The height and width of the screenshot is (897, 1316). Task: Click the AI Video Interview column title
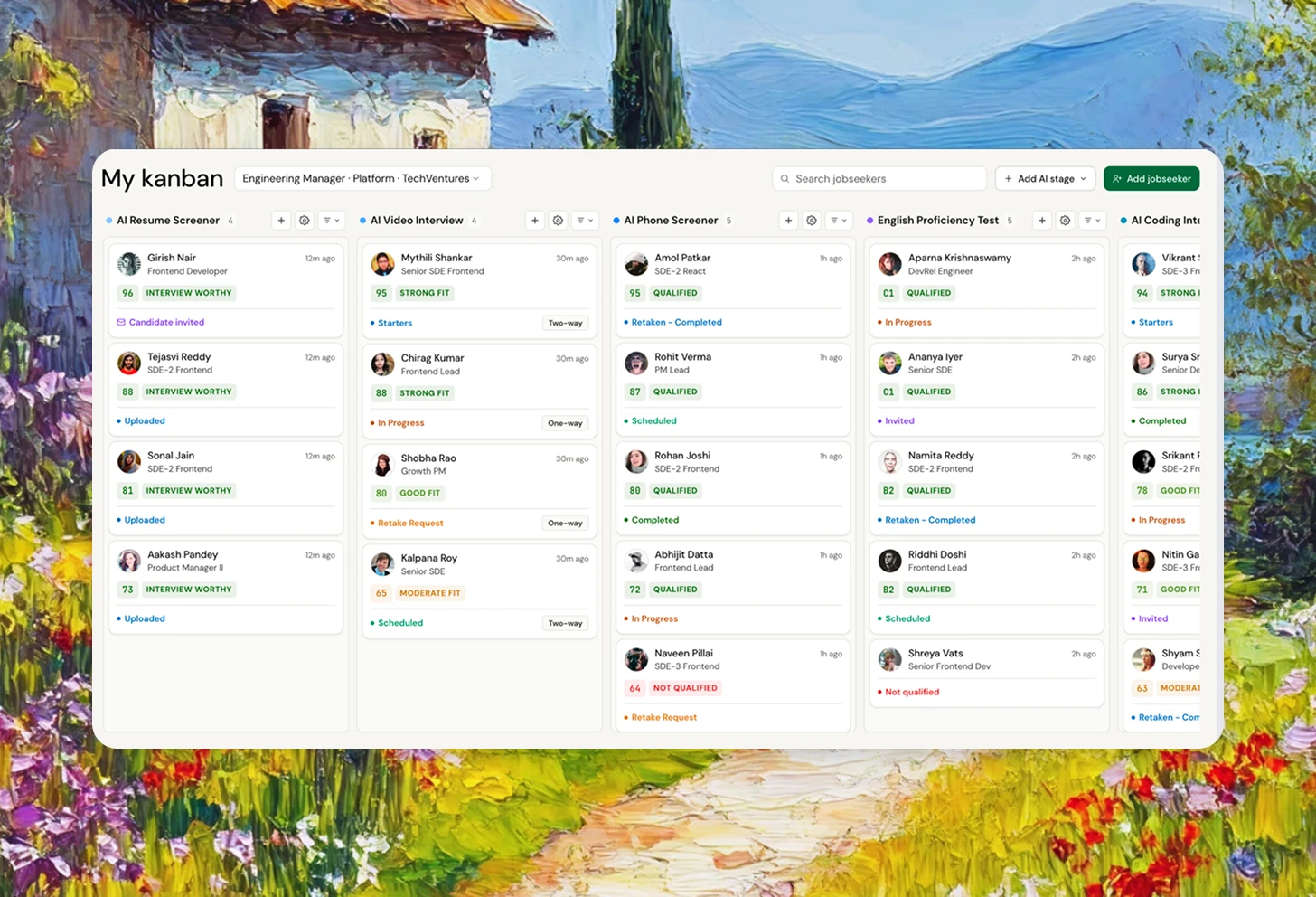(417, 221)
